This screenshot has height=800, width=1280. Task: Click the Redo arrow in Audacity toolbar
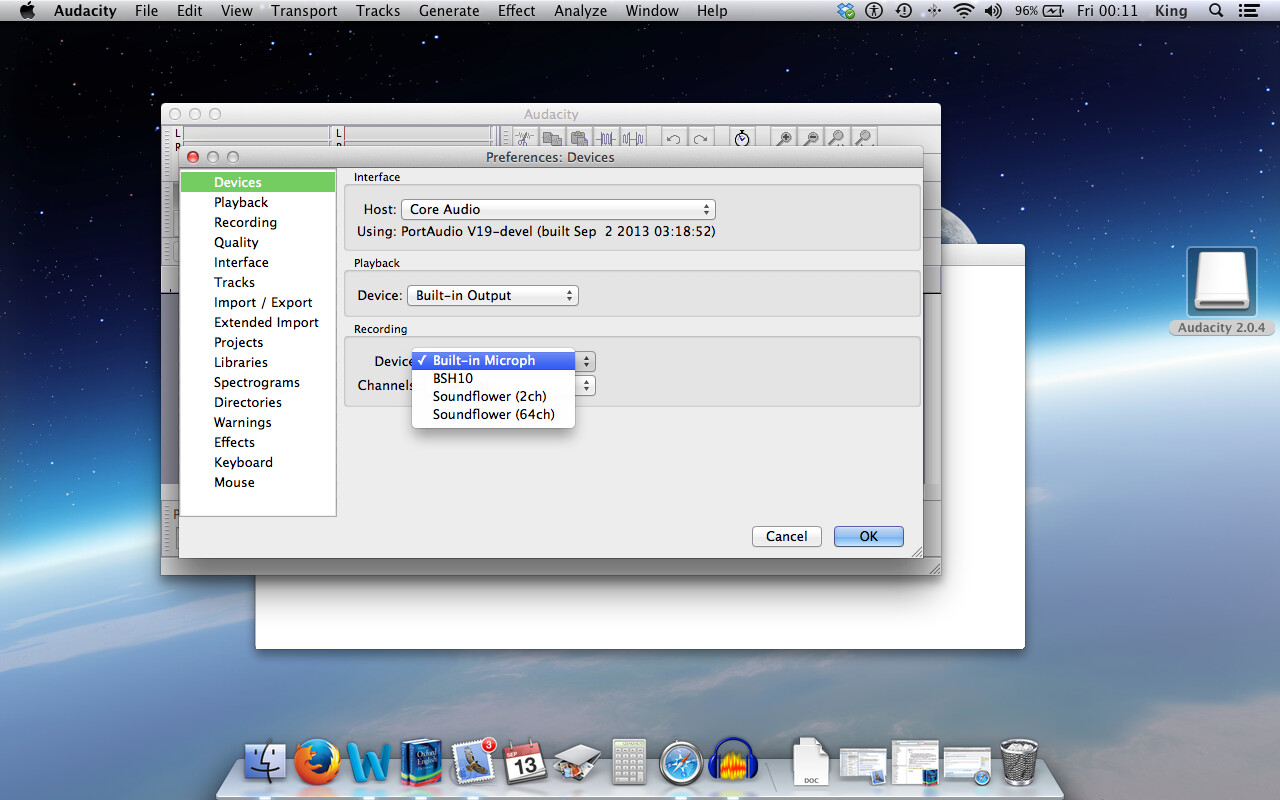pyautogui.click(x=701, y=138)
